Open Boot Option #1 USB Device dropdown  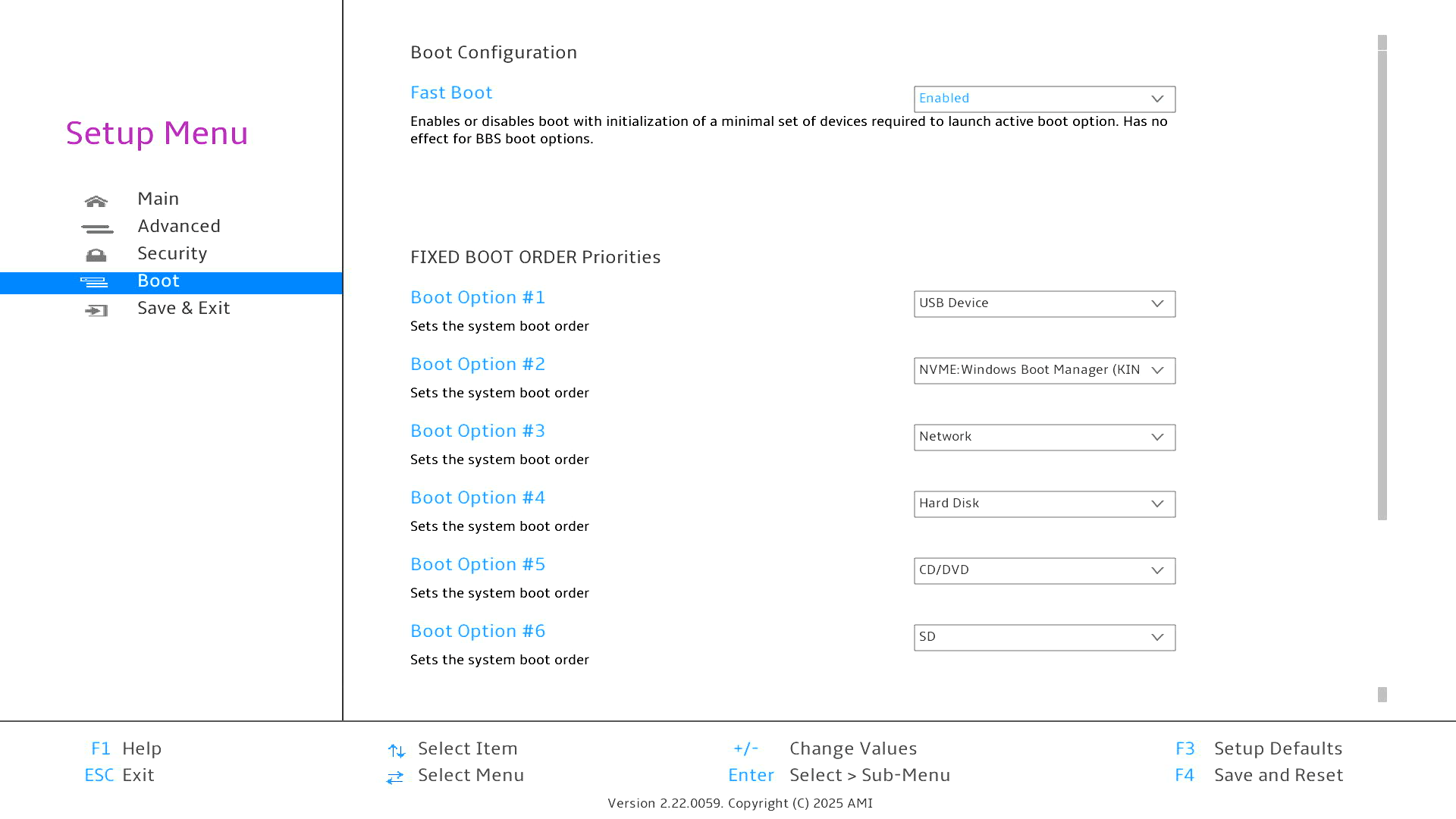coord(1044,304)
